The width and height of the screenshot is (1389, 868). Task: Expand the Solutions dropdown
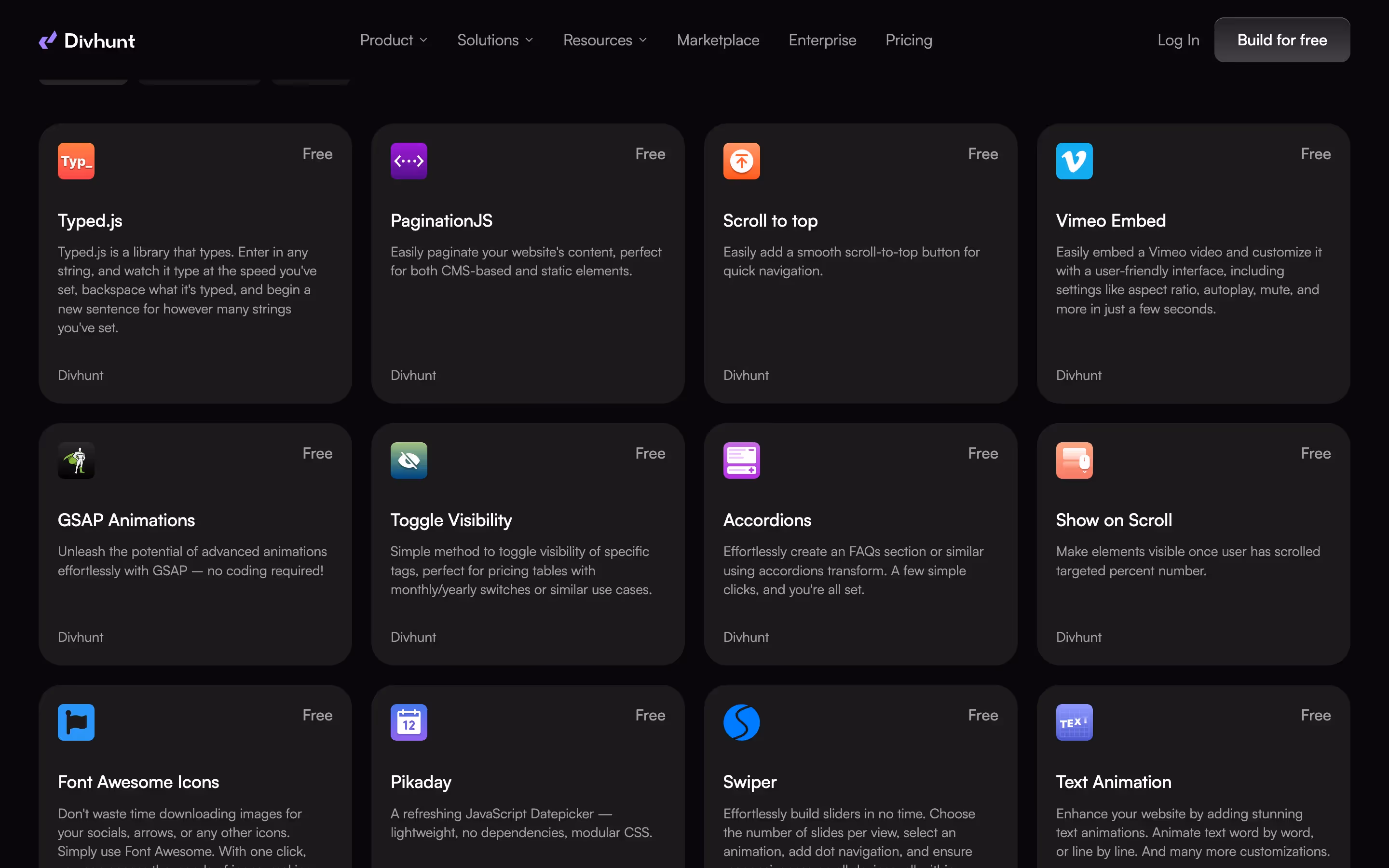[494, 40]
